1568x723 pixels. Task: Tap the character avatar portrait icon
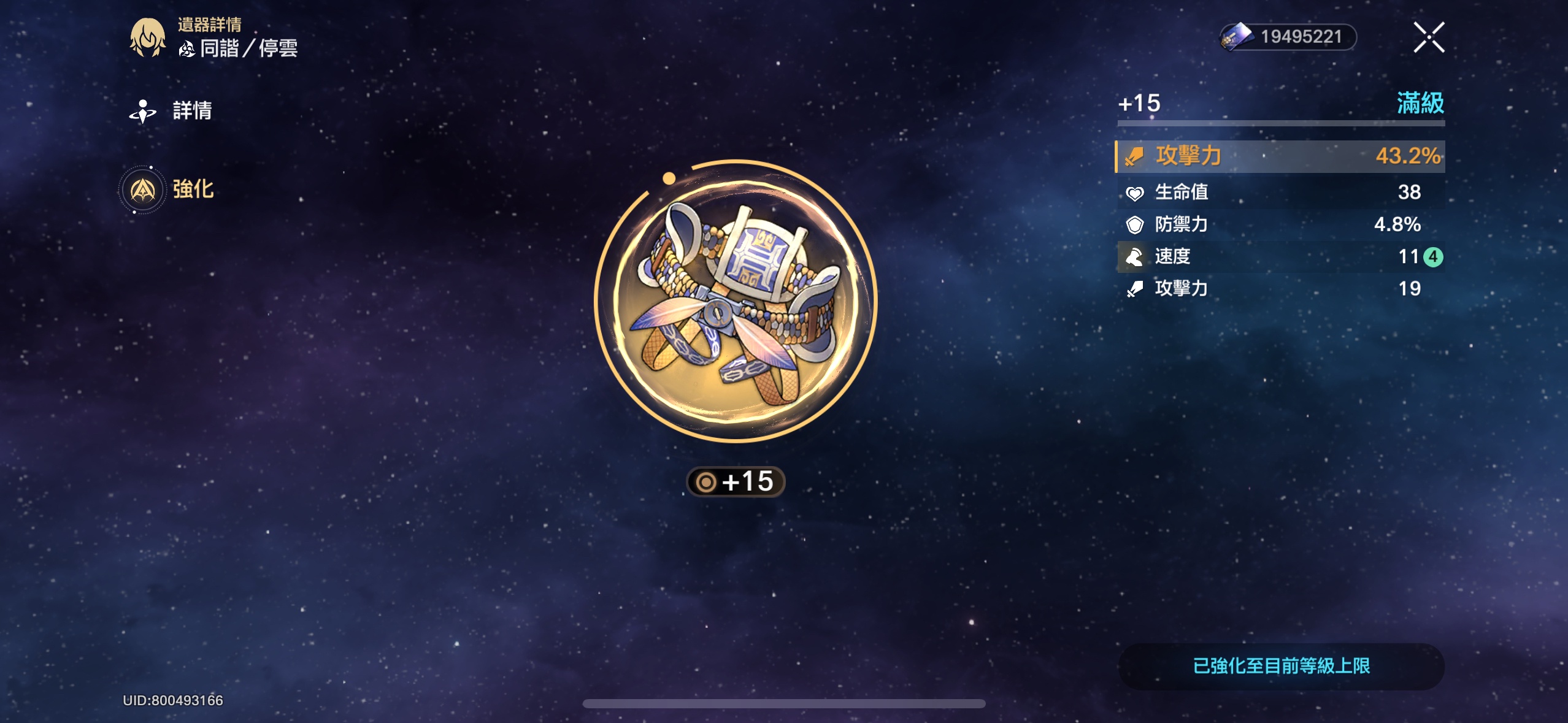point(147,37)
